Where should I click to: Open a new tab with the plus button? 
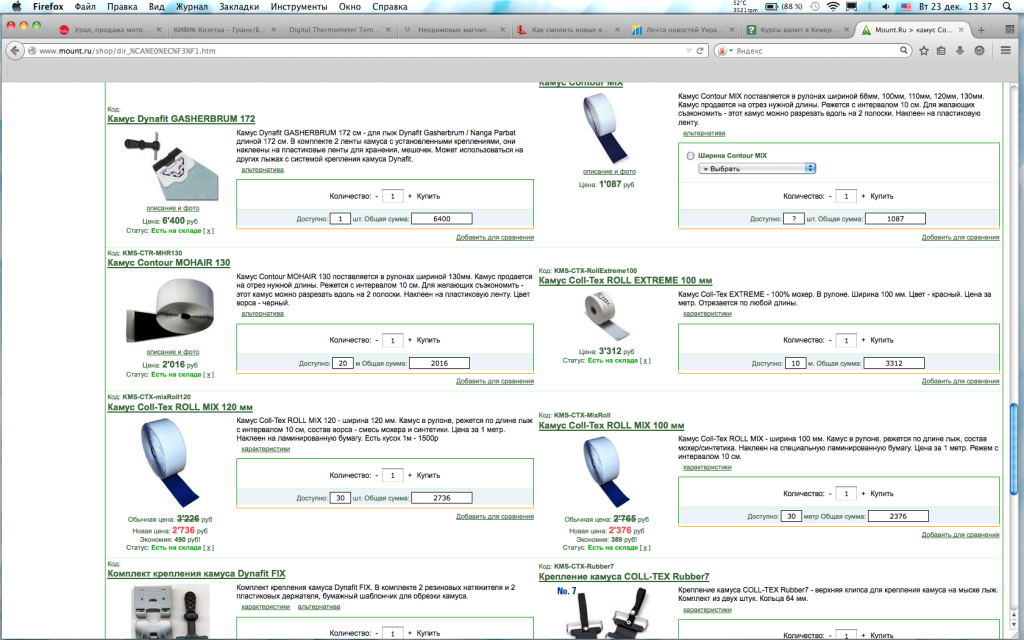pos(982,30)
